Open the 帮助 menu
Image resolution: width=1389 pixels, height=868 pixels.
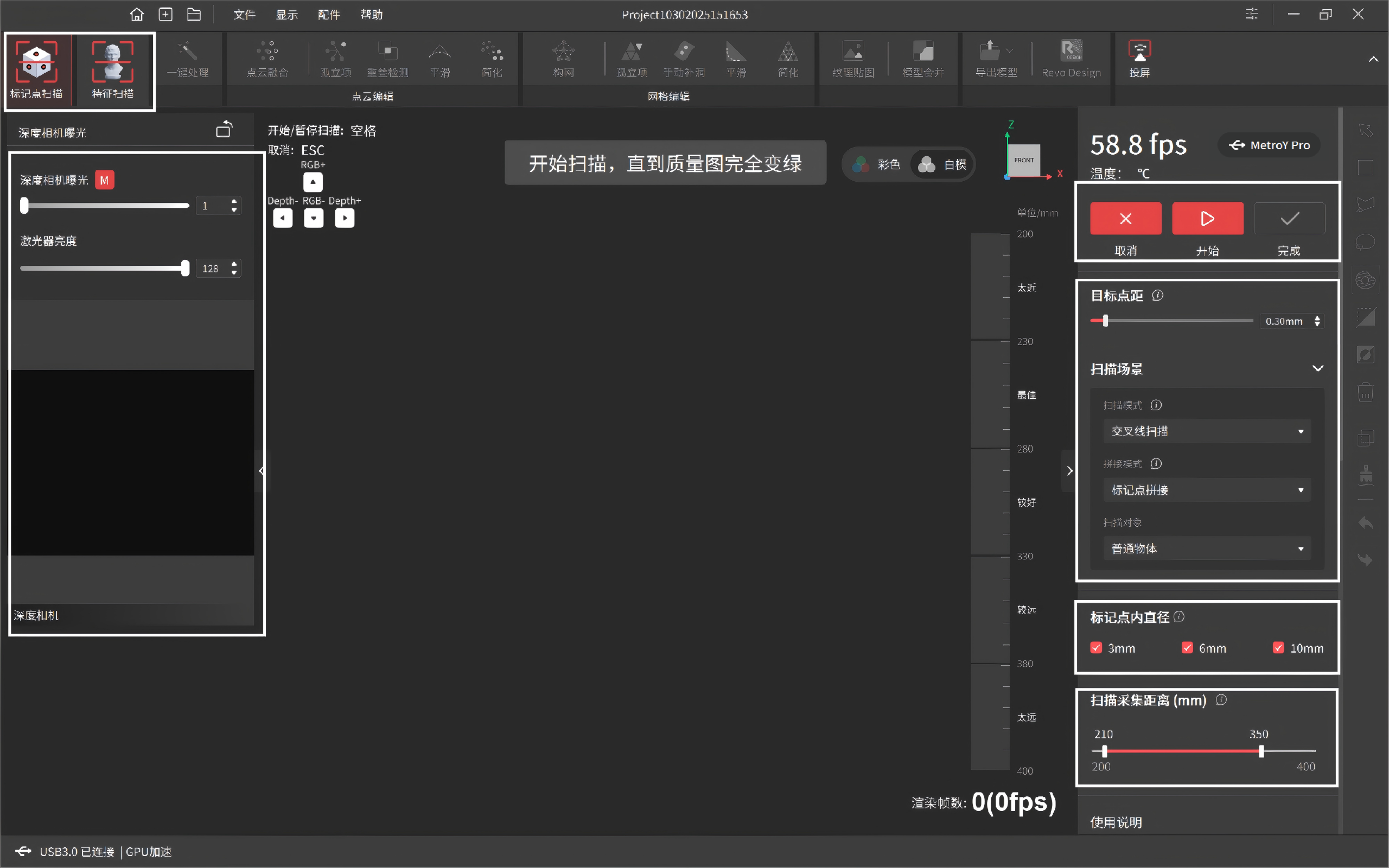(x=371, y=14)
